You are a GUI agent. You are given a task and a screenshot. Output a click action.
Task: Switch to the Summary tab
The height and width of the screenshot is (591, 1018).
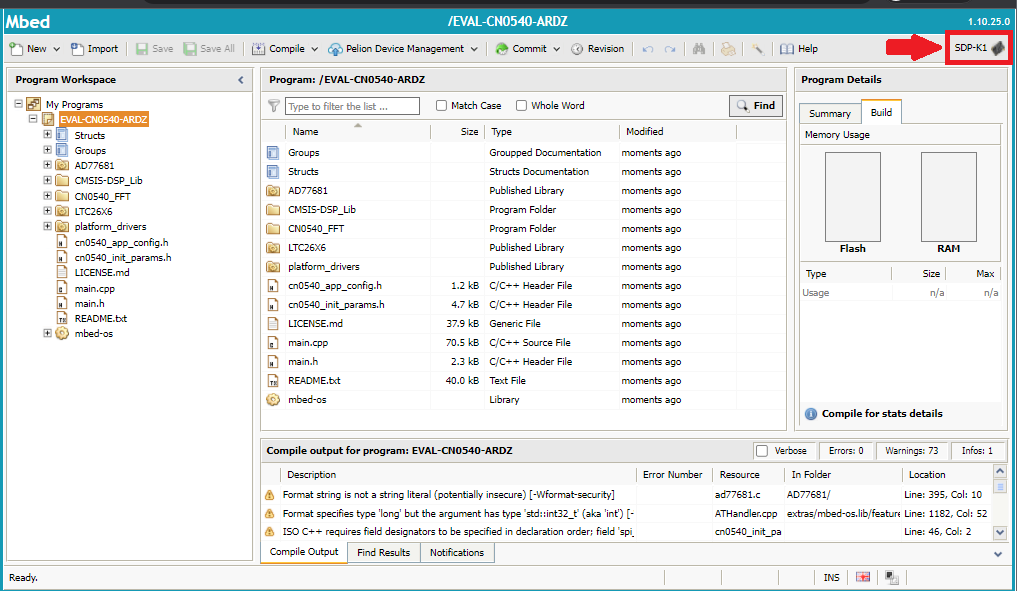tap(830, 114)
